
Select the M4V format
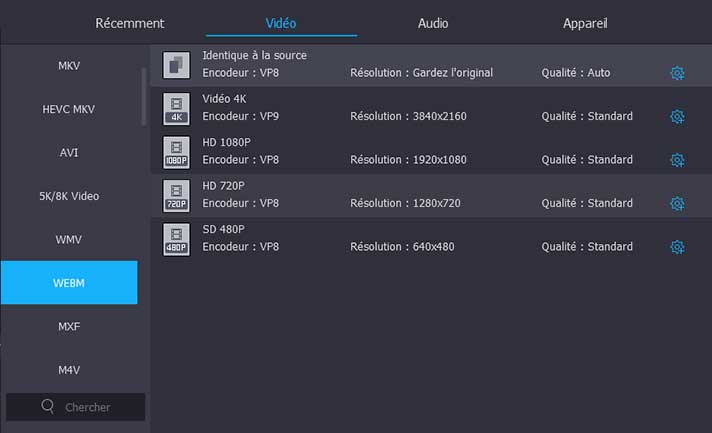point(69,370)
